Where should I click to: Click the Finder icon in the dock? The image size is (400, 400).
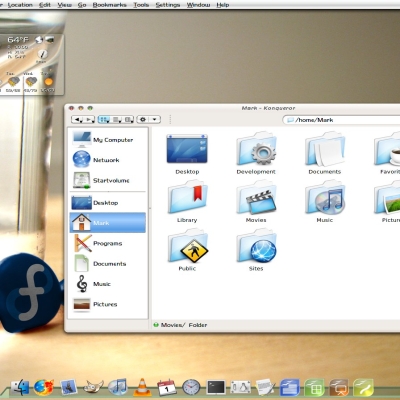point(20,388)
